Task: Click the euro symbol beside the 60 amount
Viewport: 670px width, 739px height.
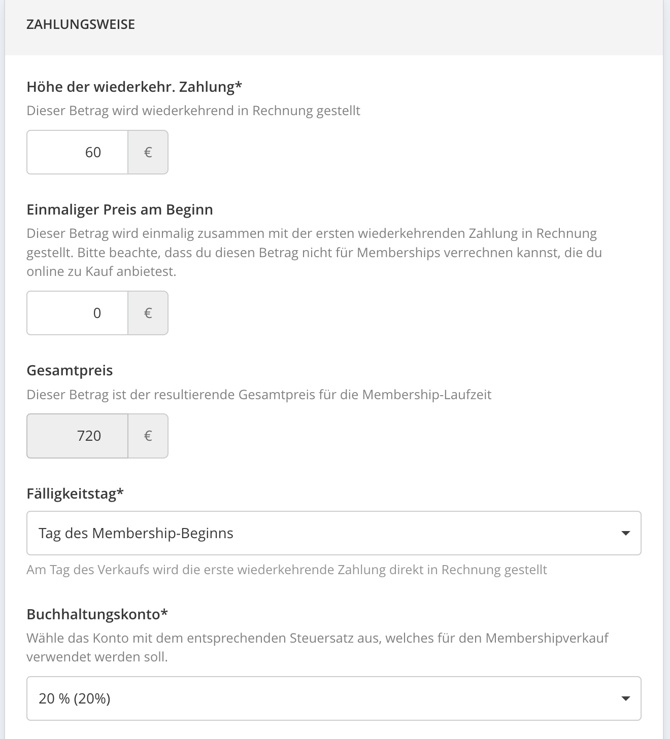Action: click(x=148, y=152)
